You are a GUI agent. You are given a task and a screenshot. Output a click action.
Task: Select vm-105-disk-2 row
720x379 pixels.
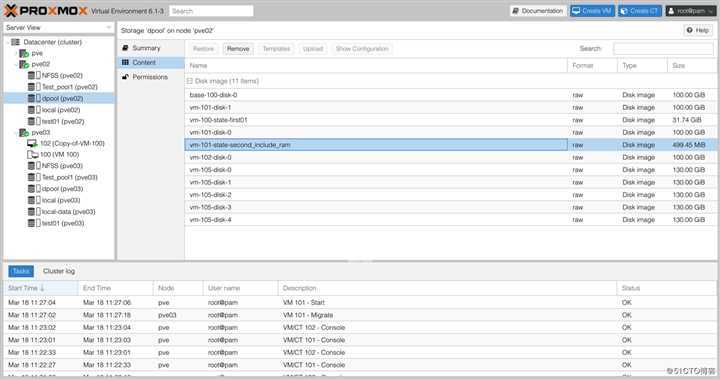coord(450,195)
